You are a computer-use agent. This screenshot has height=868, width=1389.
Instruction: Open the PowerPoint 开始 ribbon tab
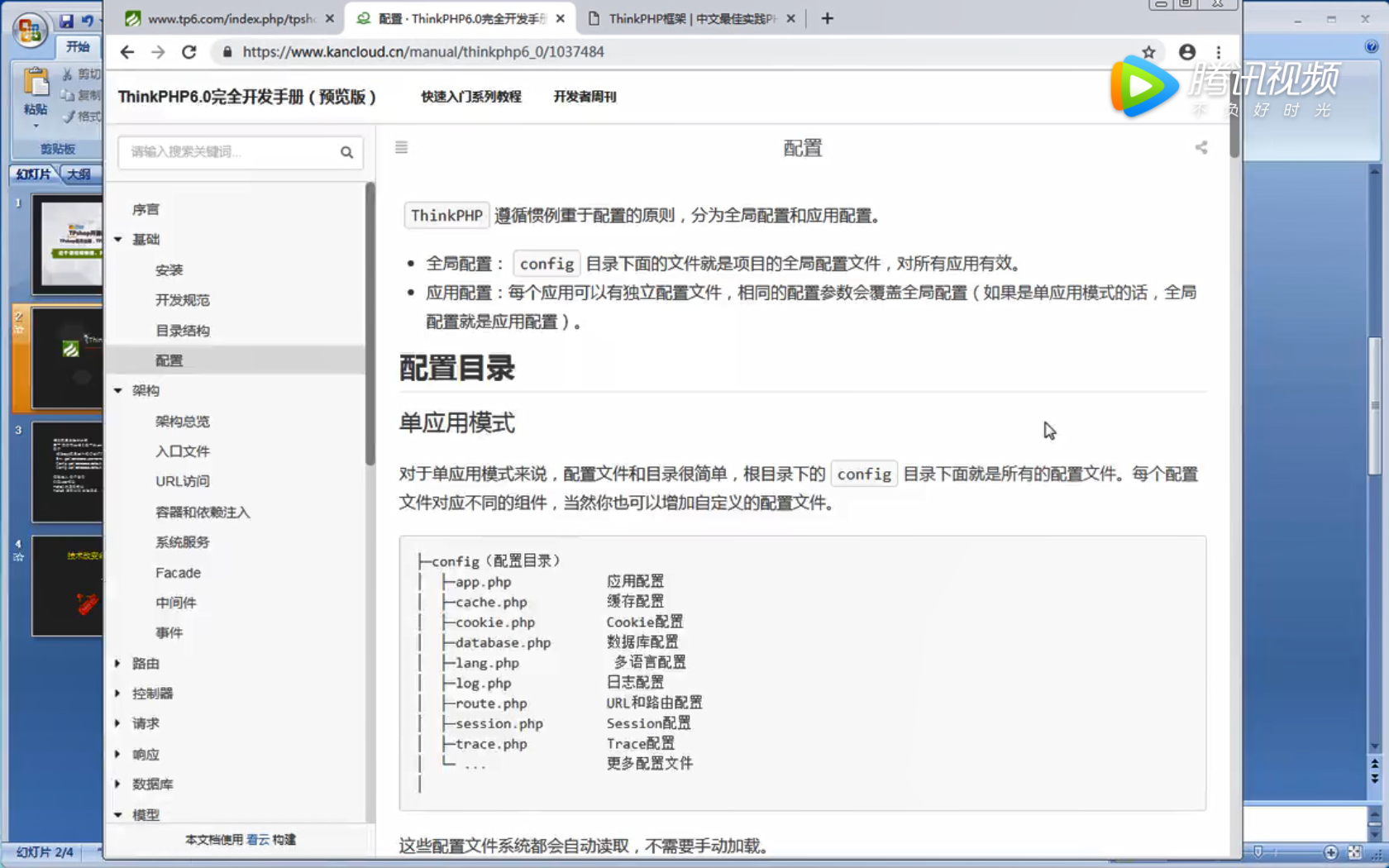click(x=78, y=47)
